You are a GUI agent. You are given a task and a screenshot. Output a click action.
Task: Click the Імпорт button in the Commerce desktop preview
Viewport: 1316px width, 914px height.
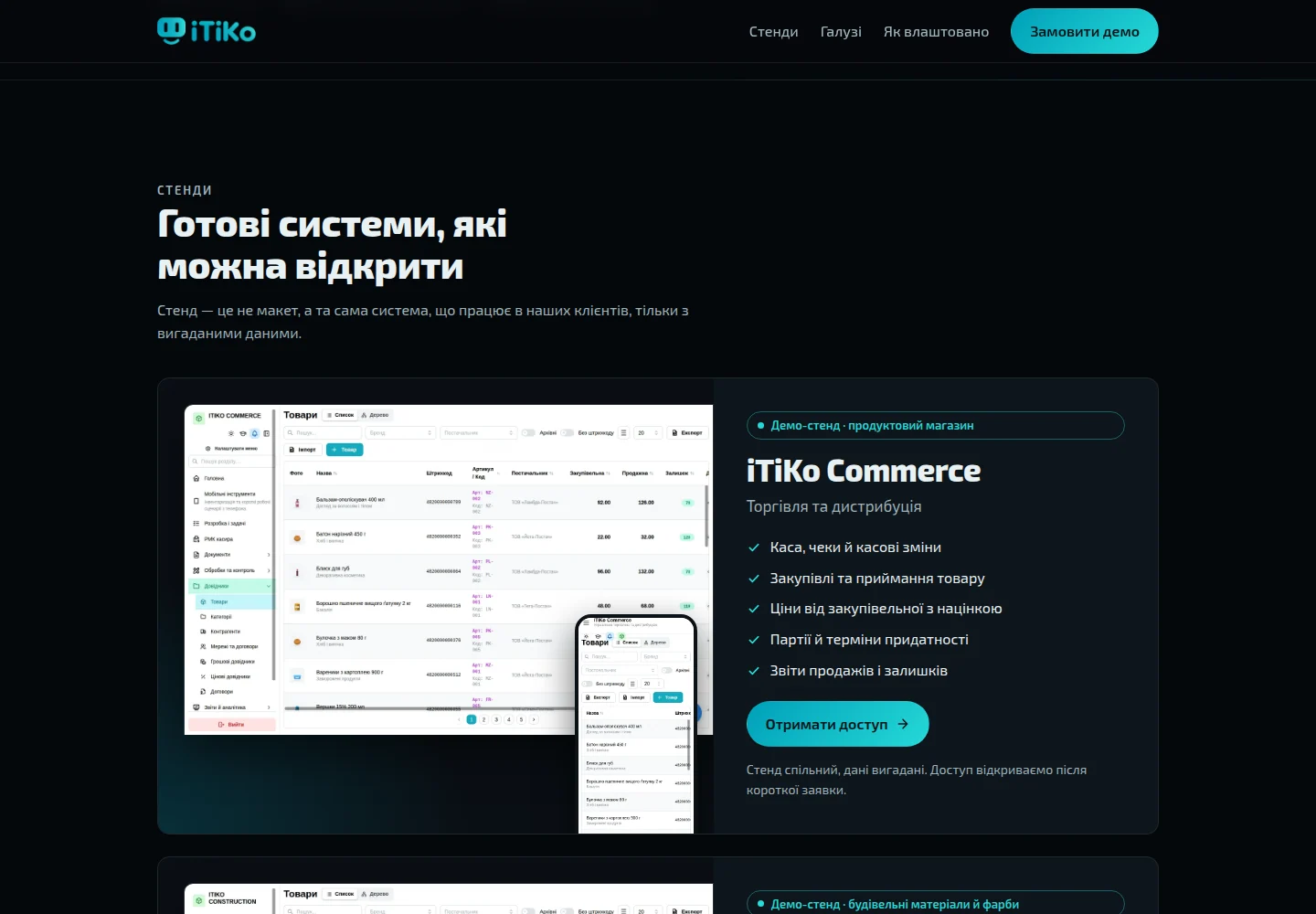(x=303, y=450)
